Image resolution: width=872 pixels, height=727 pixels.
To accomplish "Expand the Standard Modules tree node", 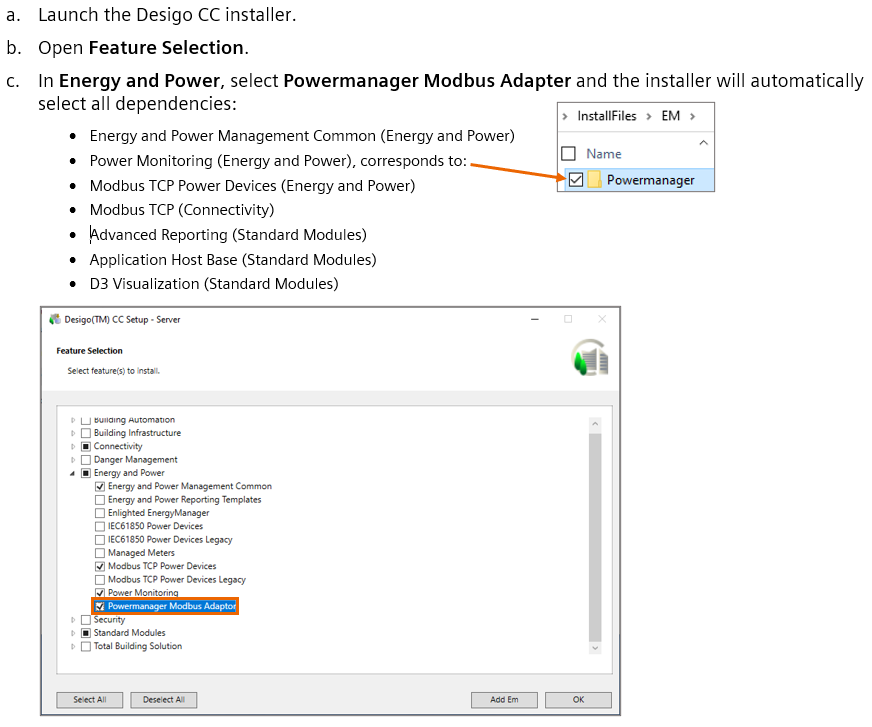I will pyautogui.click(x=73, y=633).
